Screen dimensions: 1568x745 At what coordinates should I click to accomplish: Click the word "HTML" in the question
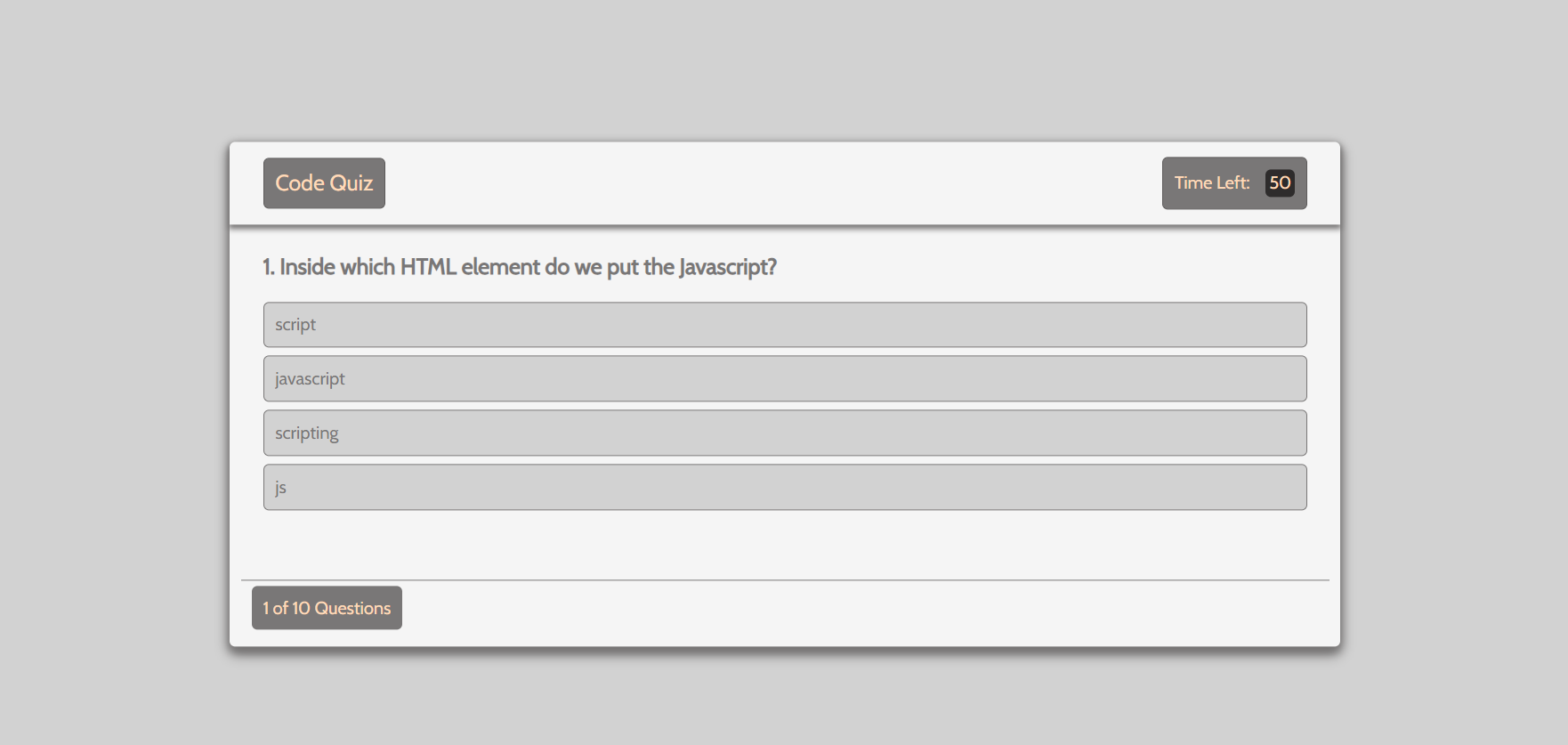428,267
